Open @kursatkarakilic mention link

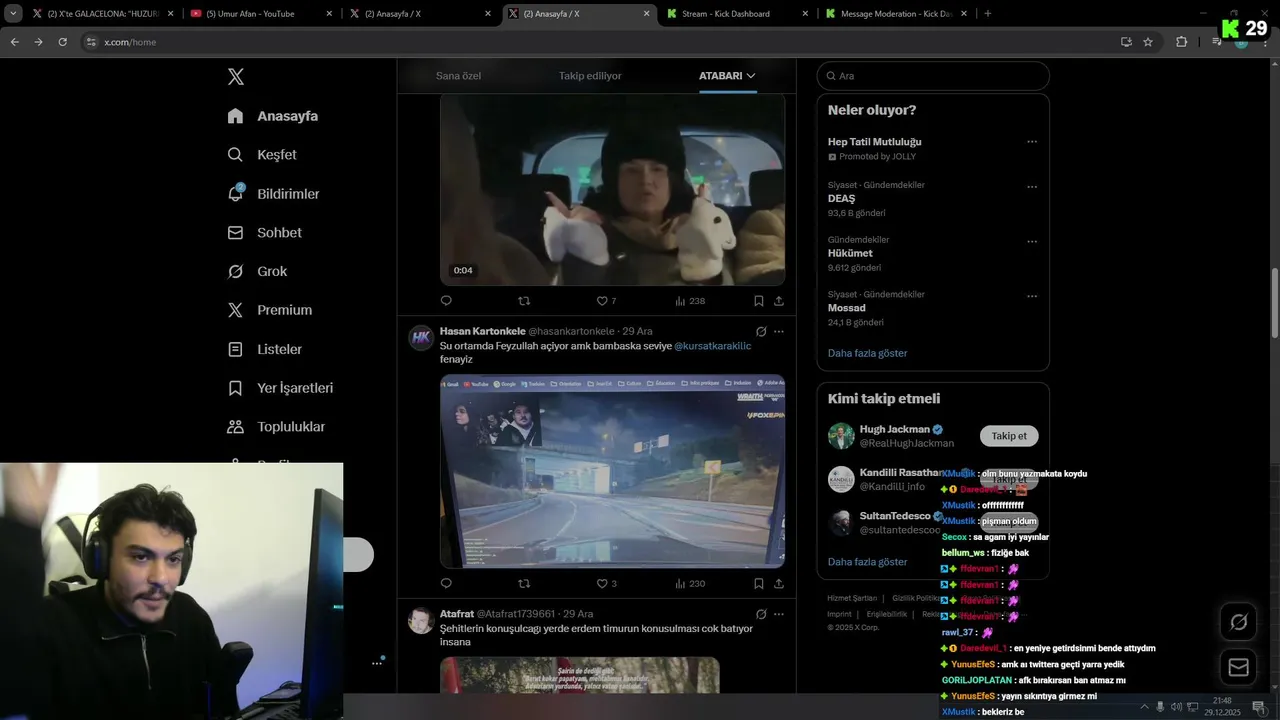point(712,346)
